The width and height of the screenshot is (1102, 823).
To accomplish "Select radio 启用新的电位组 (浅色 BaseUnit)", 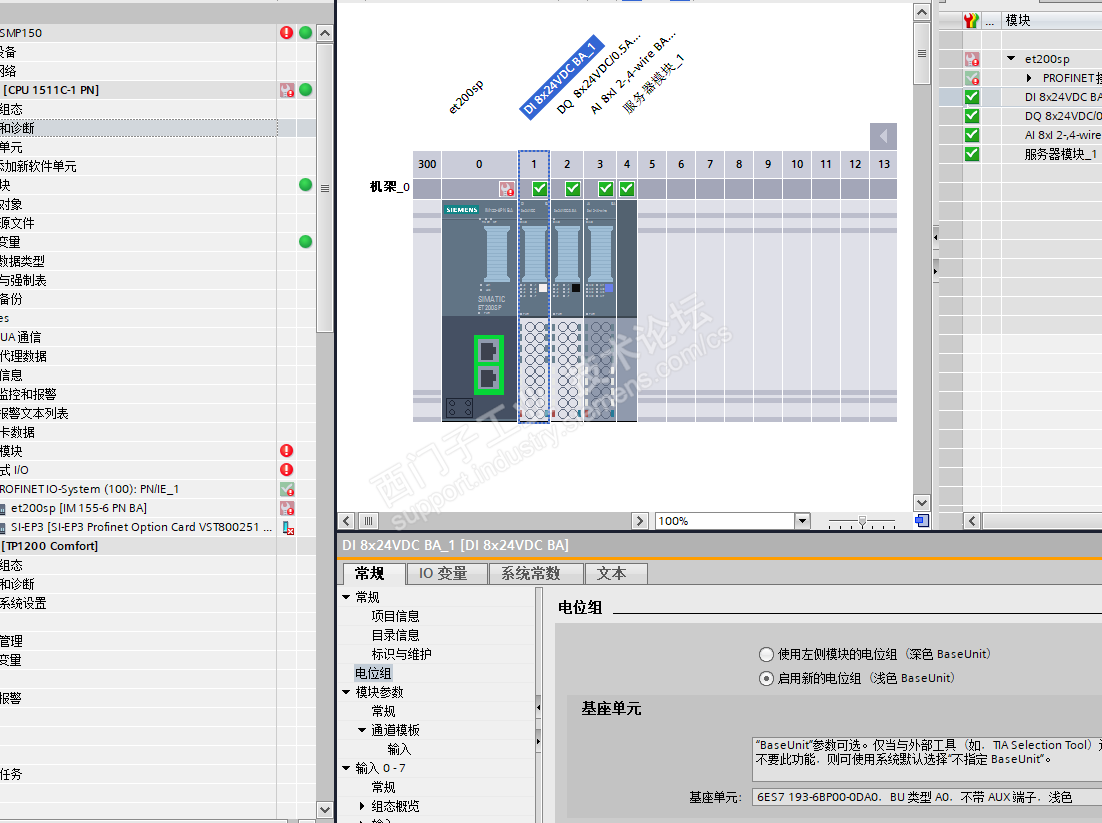I will [x=766, y=678].
